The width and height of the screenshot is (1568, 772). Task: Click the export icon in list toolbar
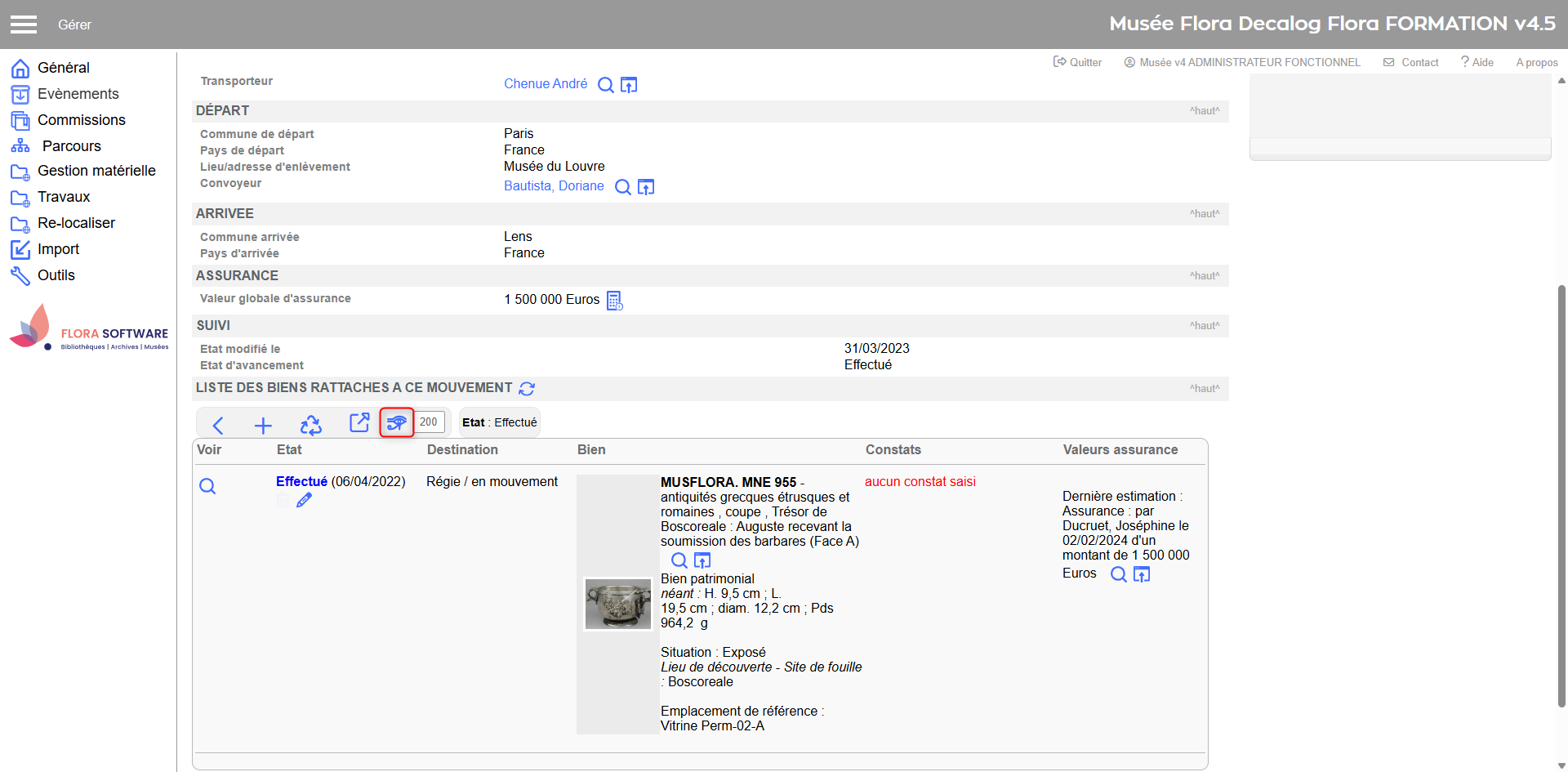click(359, 422)
